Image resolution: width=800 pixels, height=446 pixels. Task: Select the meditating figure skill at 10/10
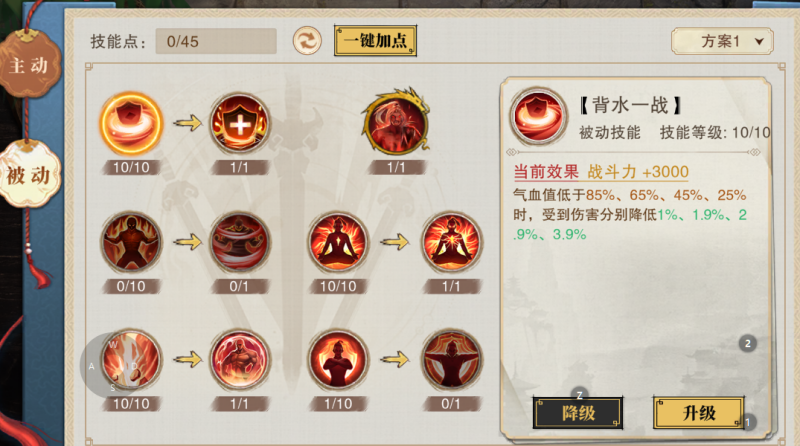tap(338, 242)
